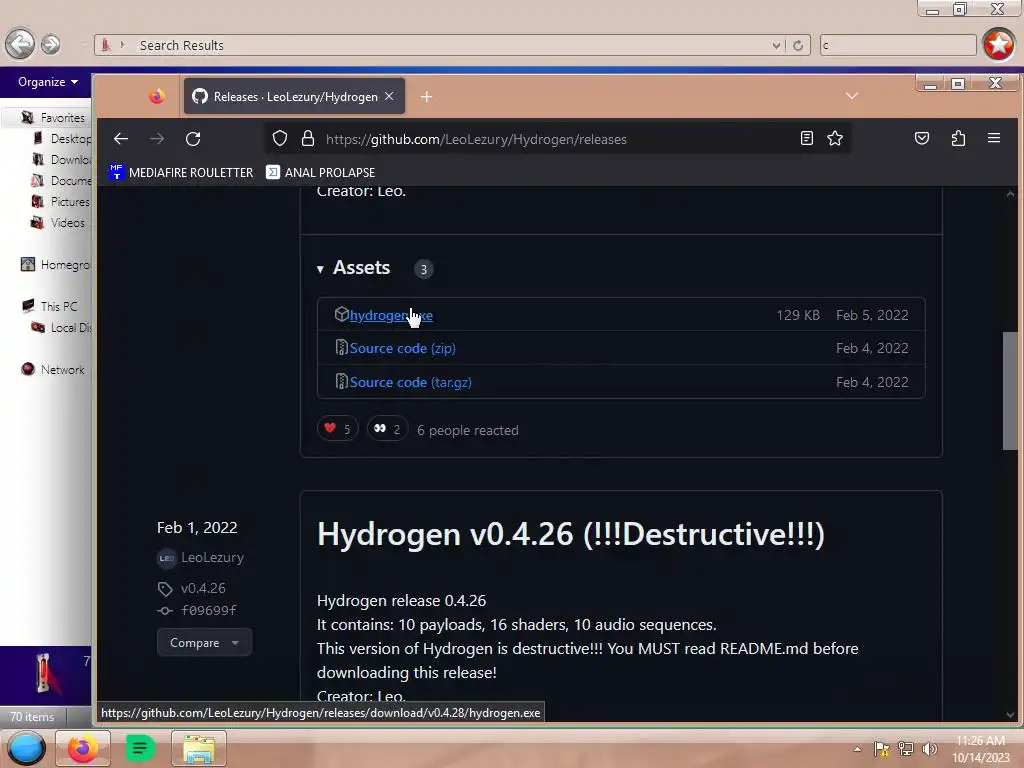Click volume speaker tray icon

click(x=929, y=749)
